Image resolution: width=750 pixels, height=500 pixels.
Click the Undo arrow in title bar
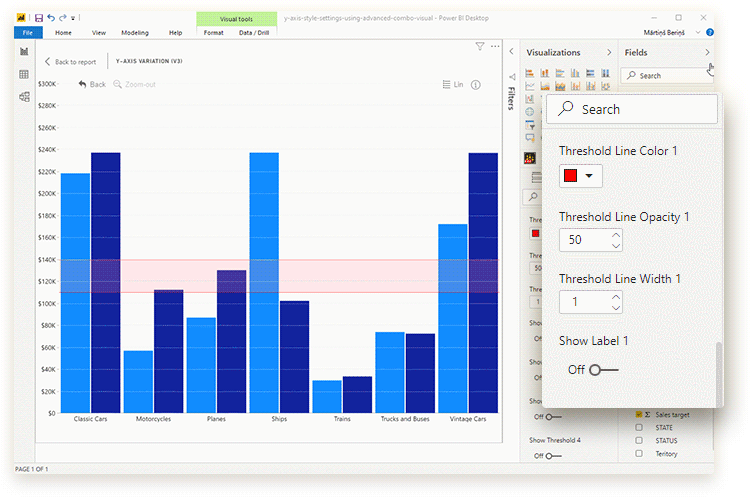point(51,18)
